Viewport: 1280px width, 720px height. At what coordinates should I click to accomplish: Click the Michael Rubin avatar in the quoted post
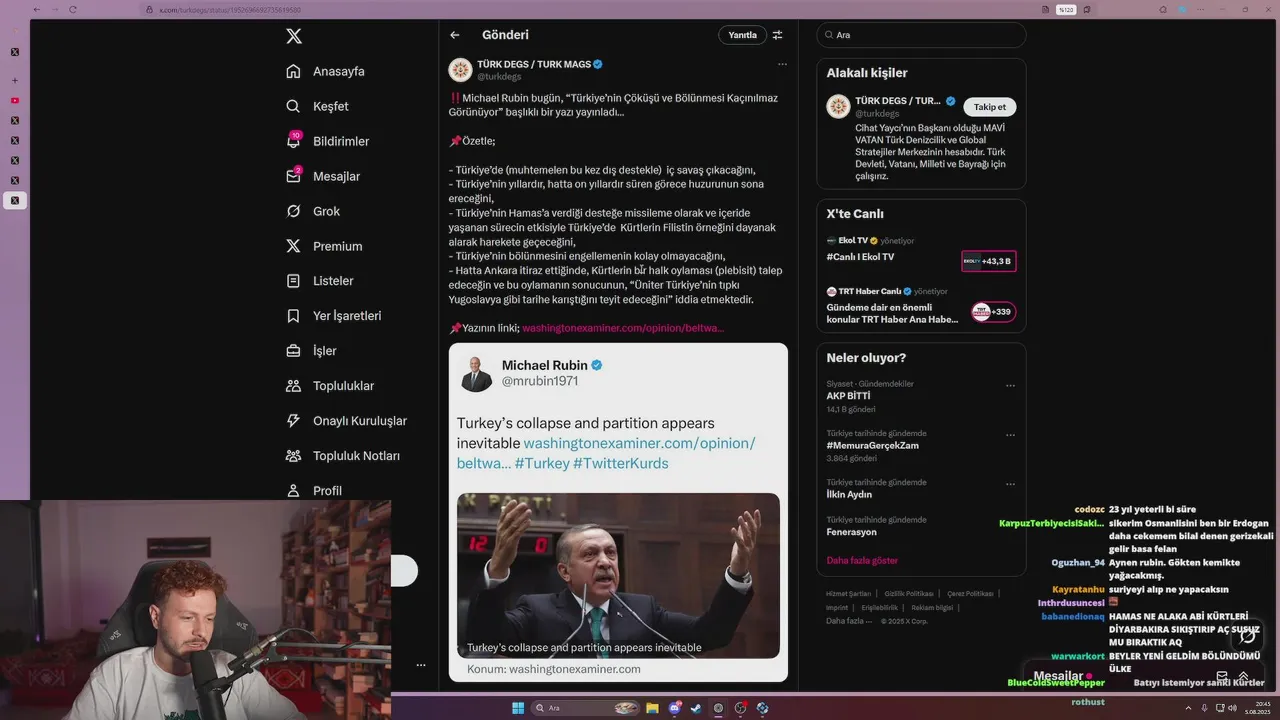point(476,373)
